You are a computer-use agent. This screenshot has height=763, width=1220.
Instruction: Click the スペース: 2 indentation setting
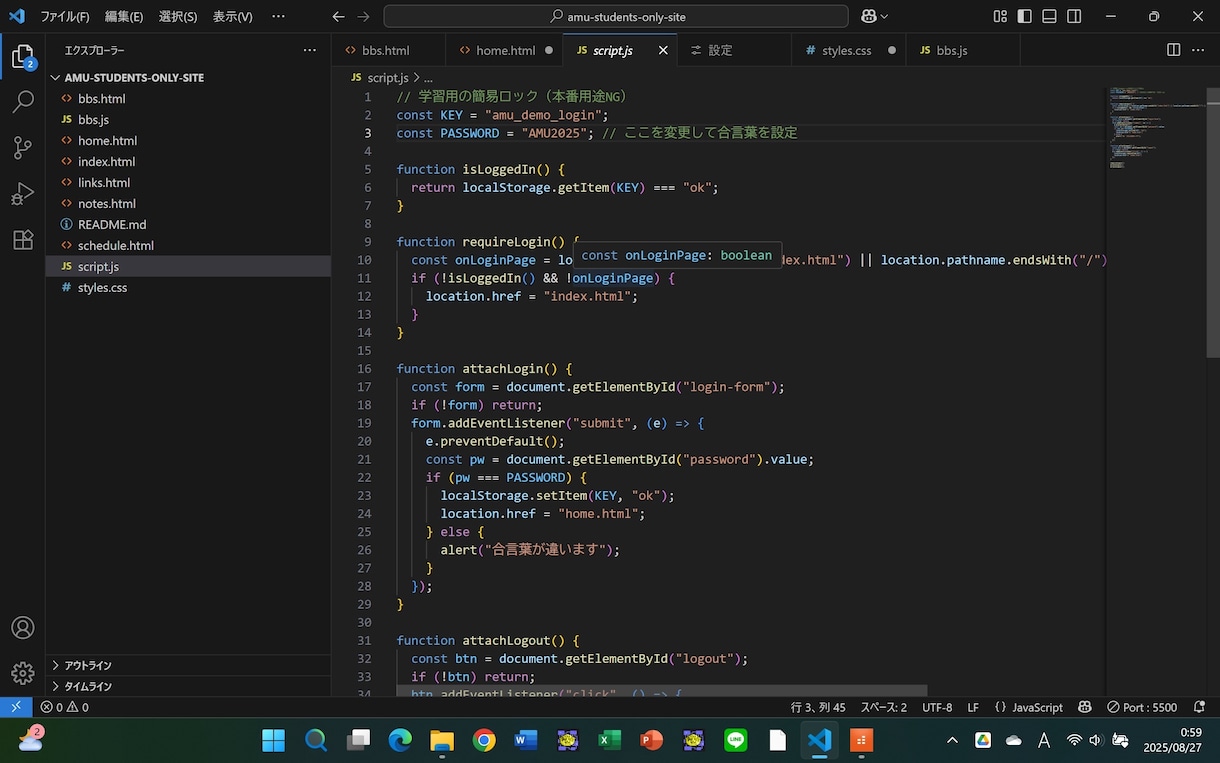pos(884,707)
